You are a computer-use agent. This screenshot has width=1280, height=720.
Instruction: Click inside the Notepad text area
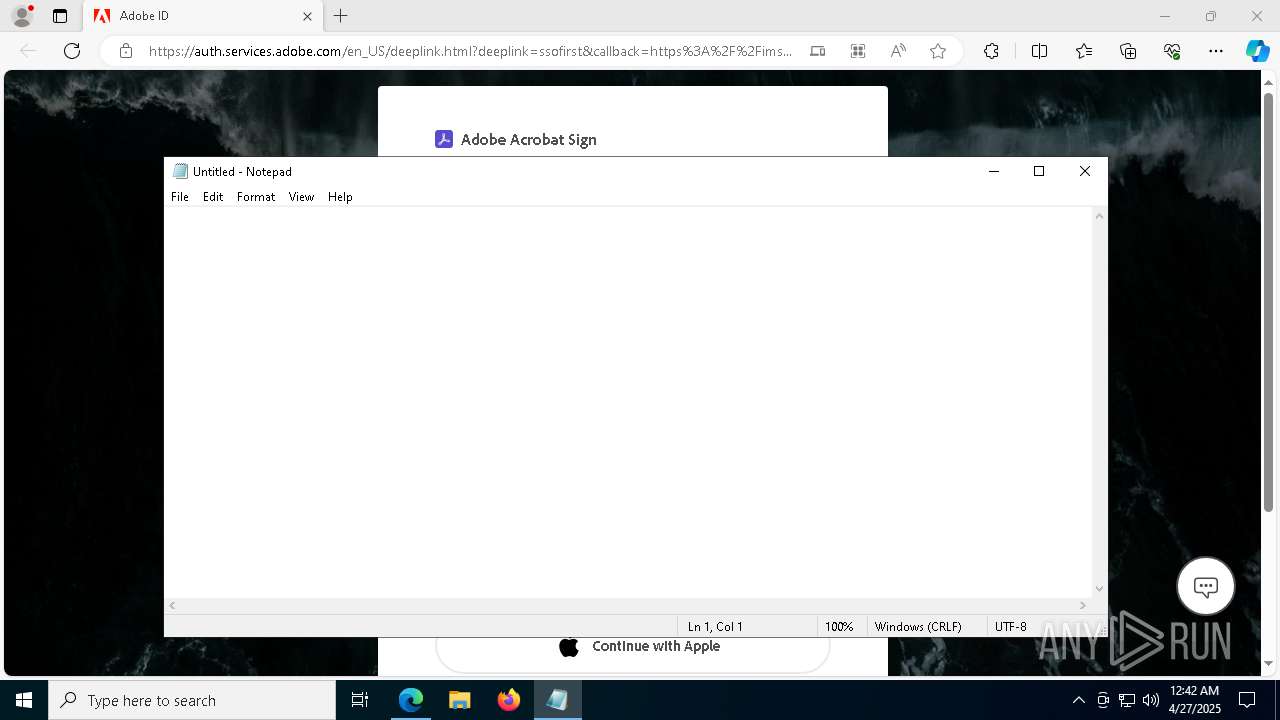[628, 402]
